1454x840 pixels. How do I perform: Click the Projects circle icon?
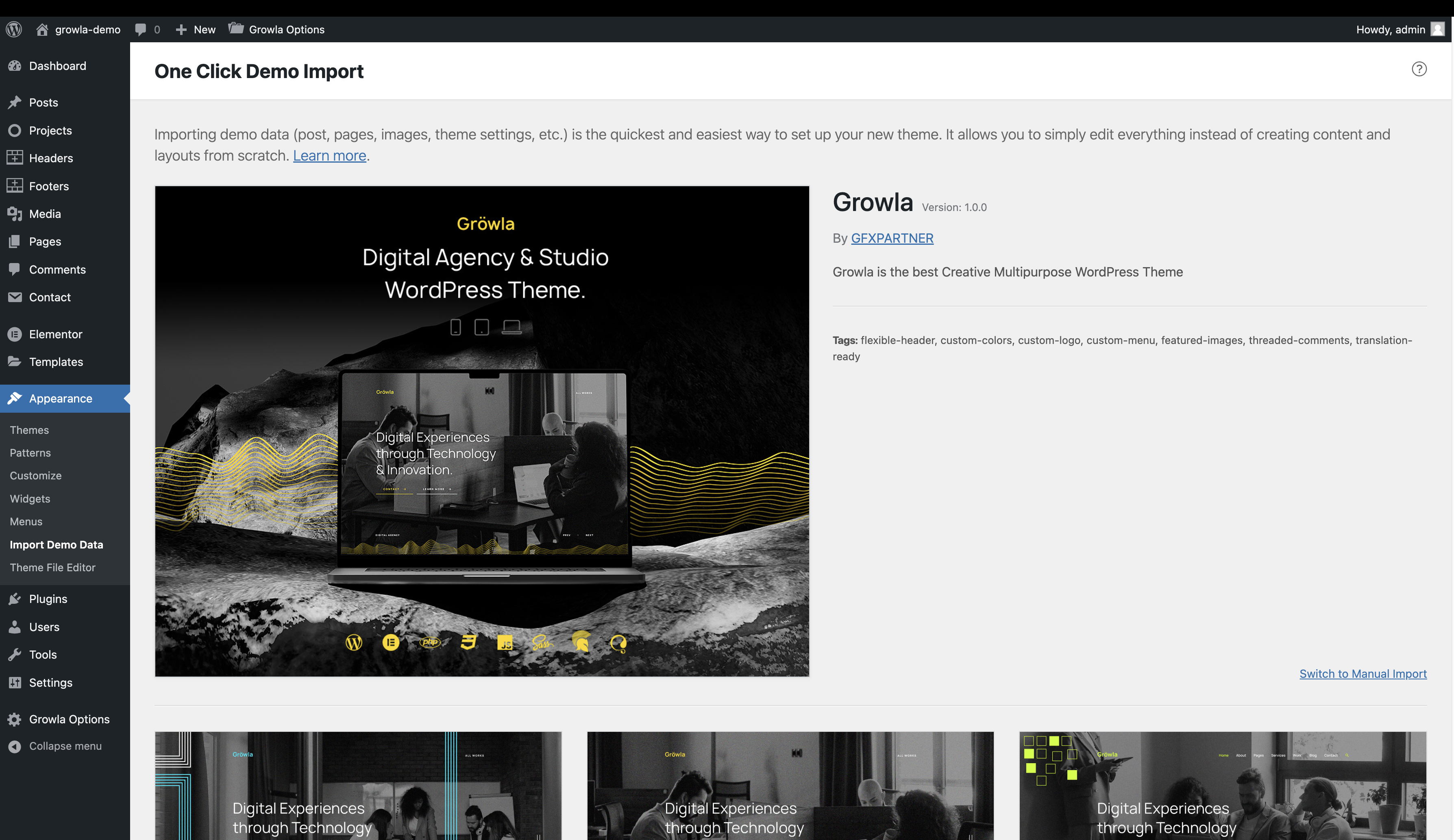(x=15, y=131)
